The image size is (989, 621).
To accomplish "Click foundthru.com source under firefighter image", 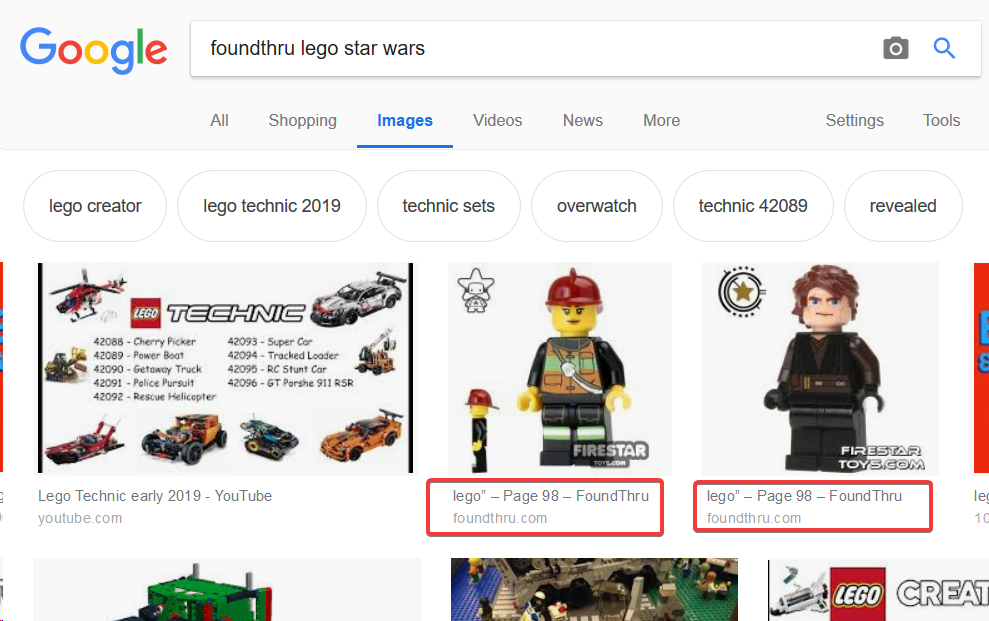I will (x=500, y=518).
